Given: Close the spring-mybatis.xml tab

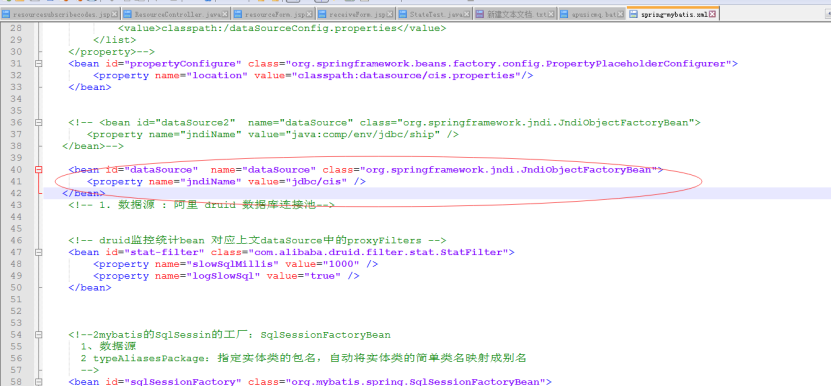Looking at the screenshot, I should click(x=713, y=14).
